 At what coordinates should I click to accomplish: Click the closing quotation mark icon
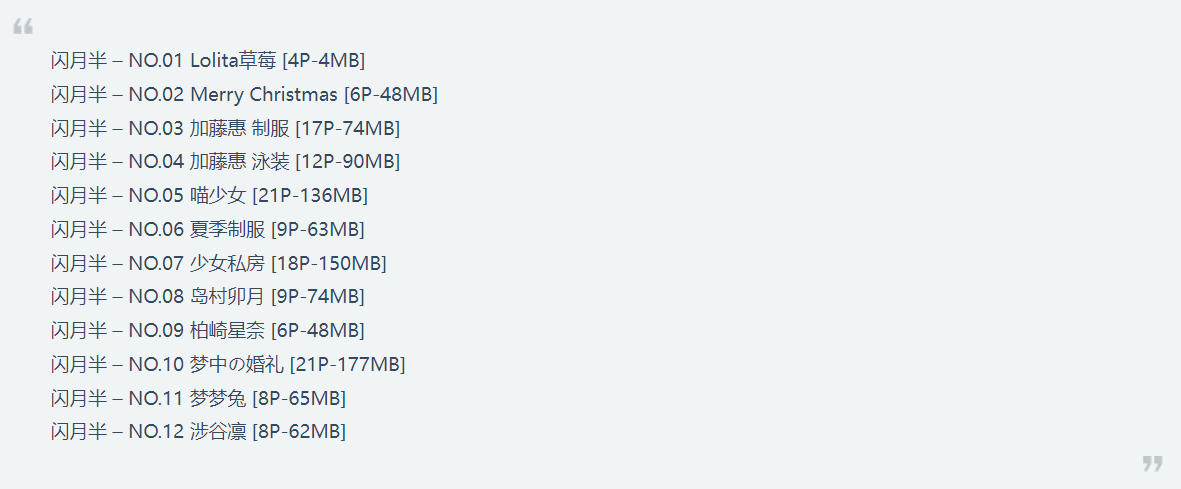pyautogui.click(x=1152, y=463)
